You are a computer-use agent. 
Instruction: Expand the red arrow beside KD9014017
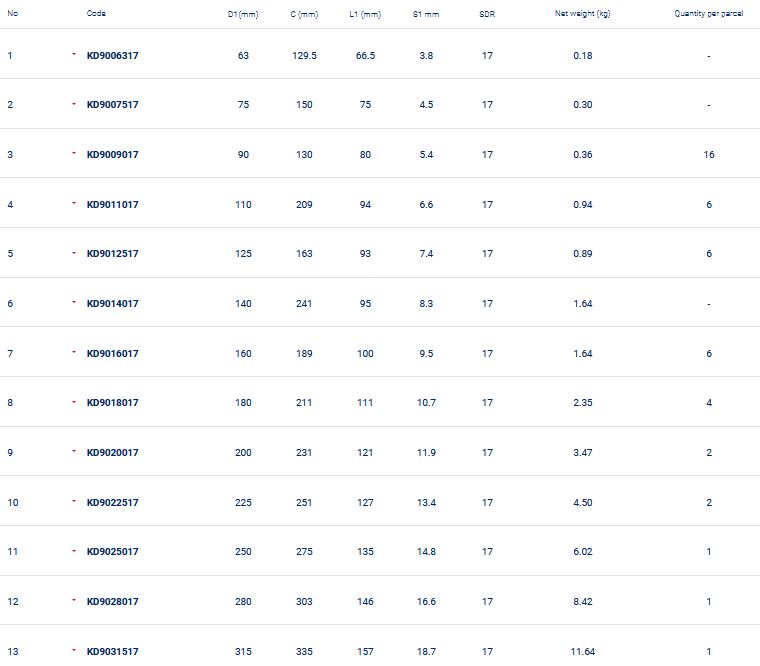point(74,303)
